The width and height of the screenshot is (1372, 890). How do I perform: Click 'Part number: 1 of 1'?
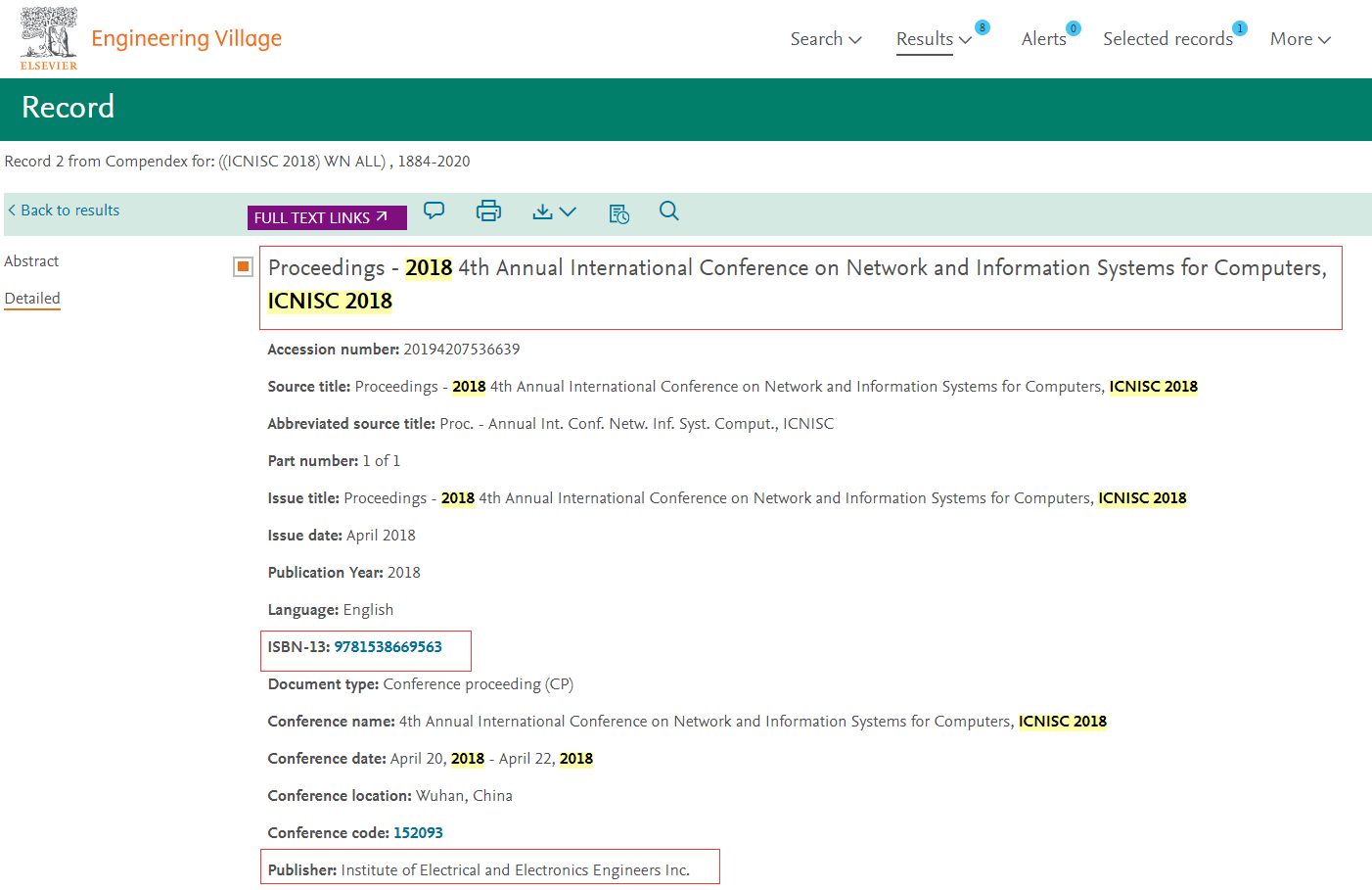pyautogui.click(x=334, y=461)
